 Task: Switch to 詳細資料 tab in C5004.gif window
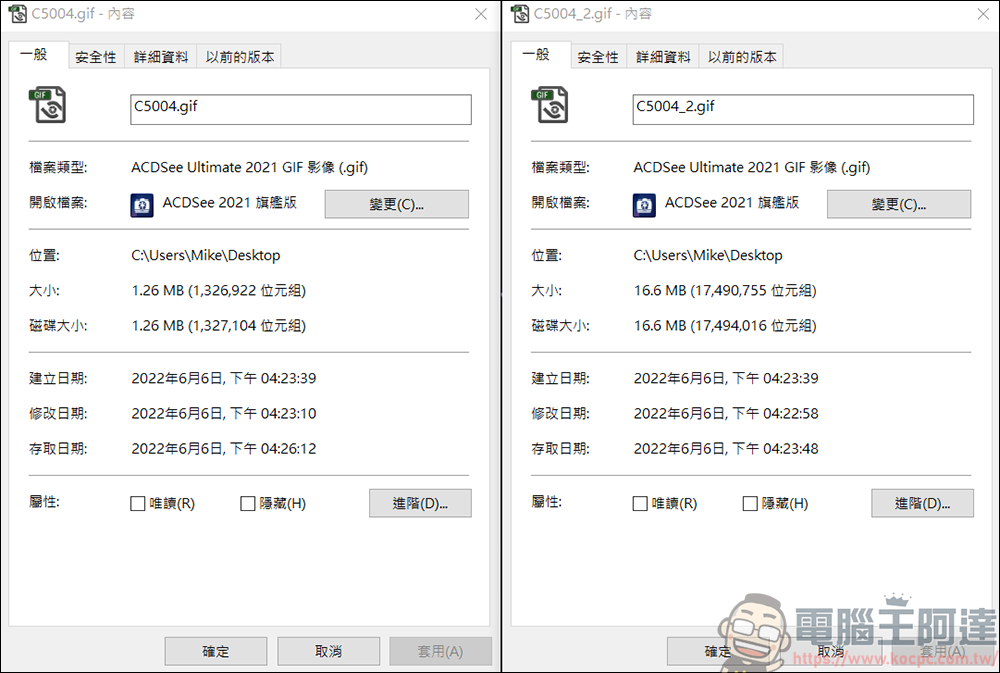[x=161, y=57]
